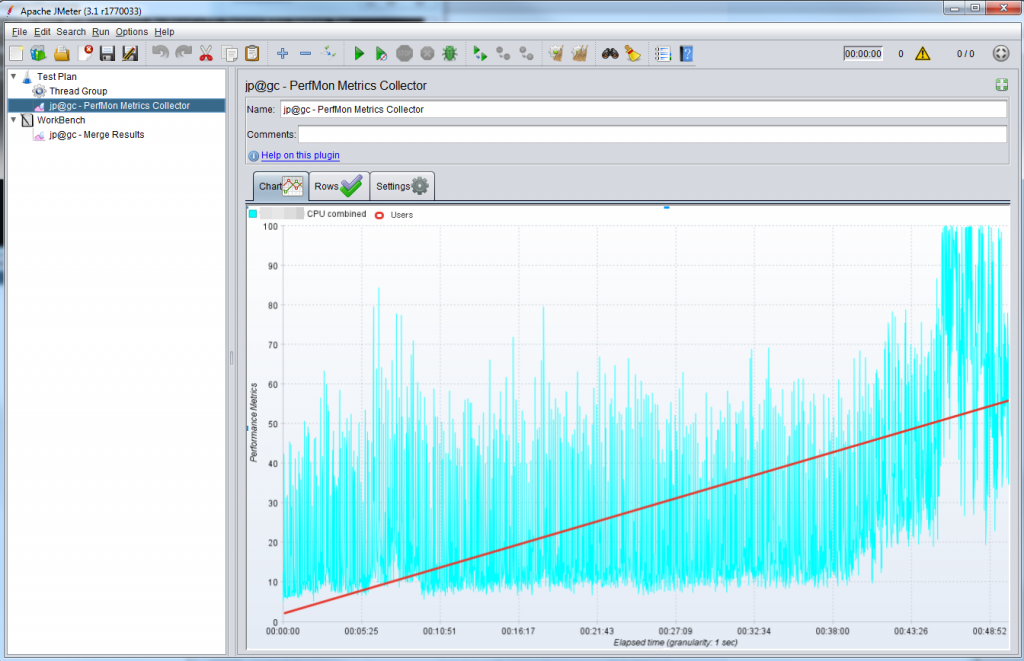Click the CPU combined legend label
This screenshot has height=661, width=1024.
[336, 214]
